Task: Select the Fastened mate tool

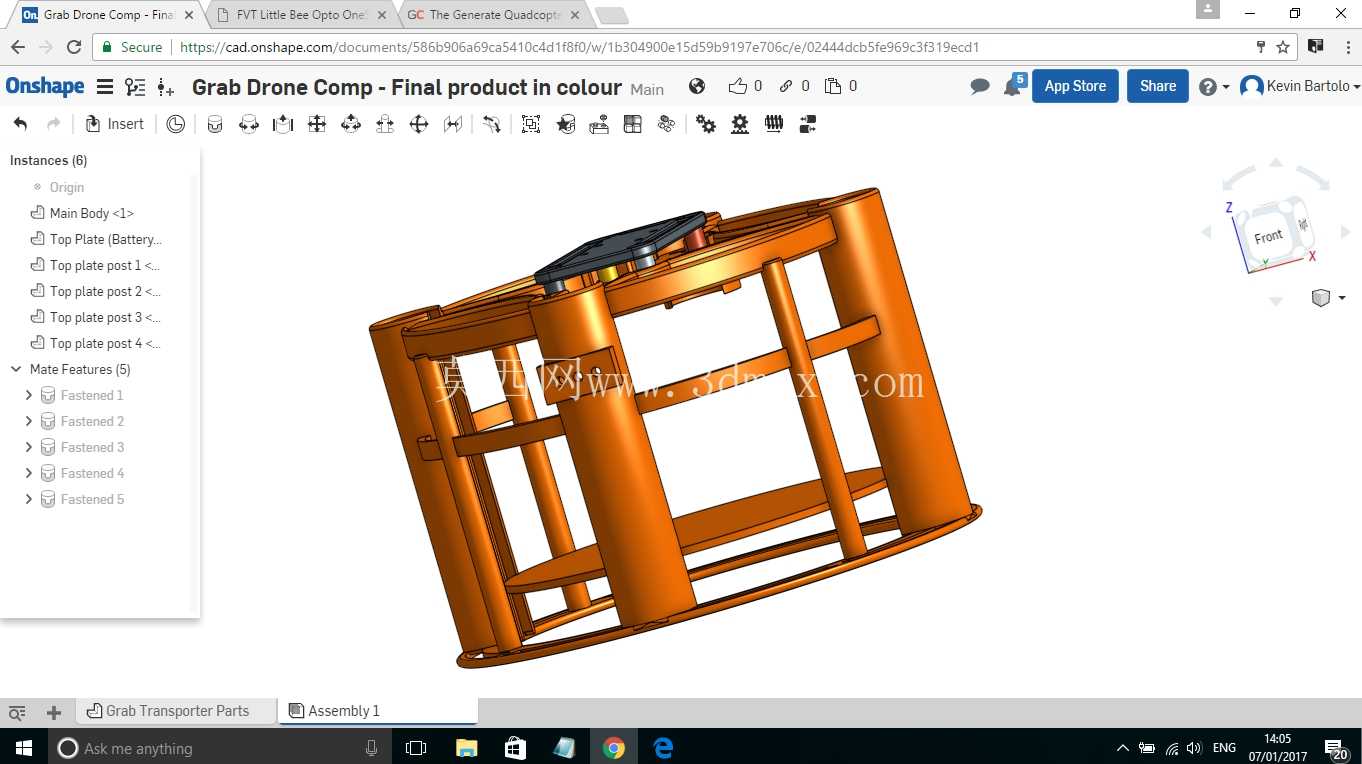Action: (215, 124)
